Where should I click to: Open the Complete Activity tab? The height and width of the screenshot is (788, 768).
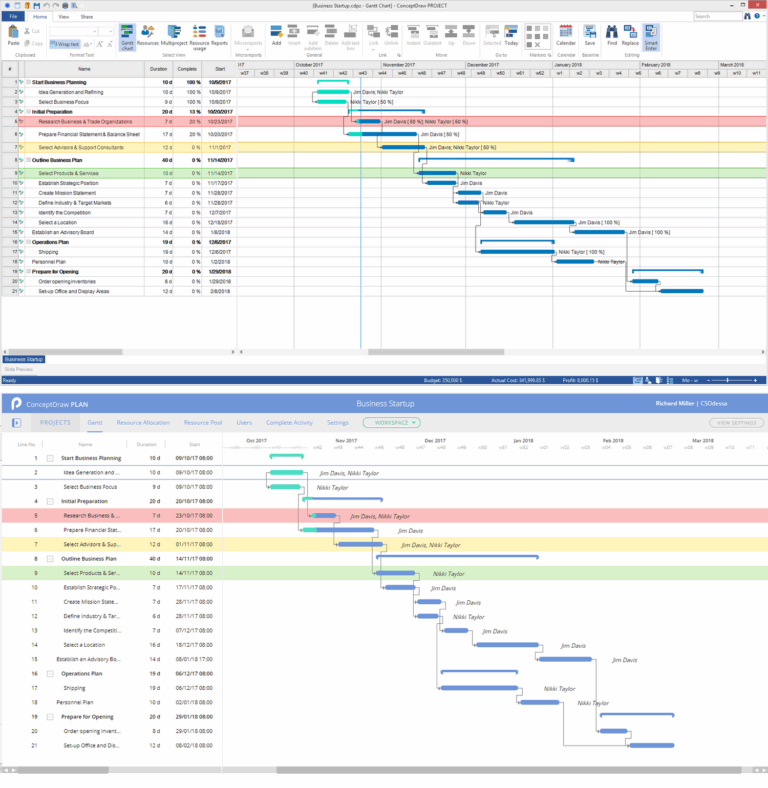point(289,423)
